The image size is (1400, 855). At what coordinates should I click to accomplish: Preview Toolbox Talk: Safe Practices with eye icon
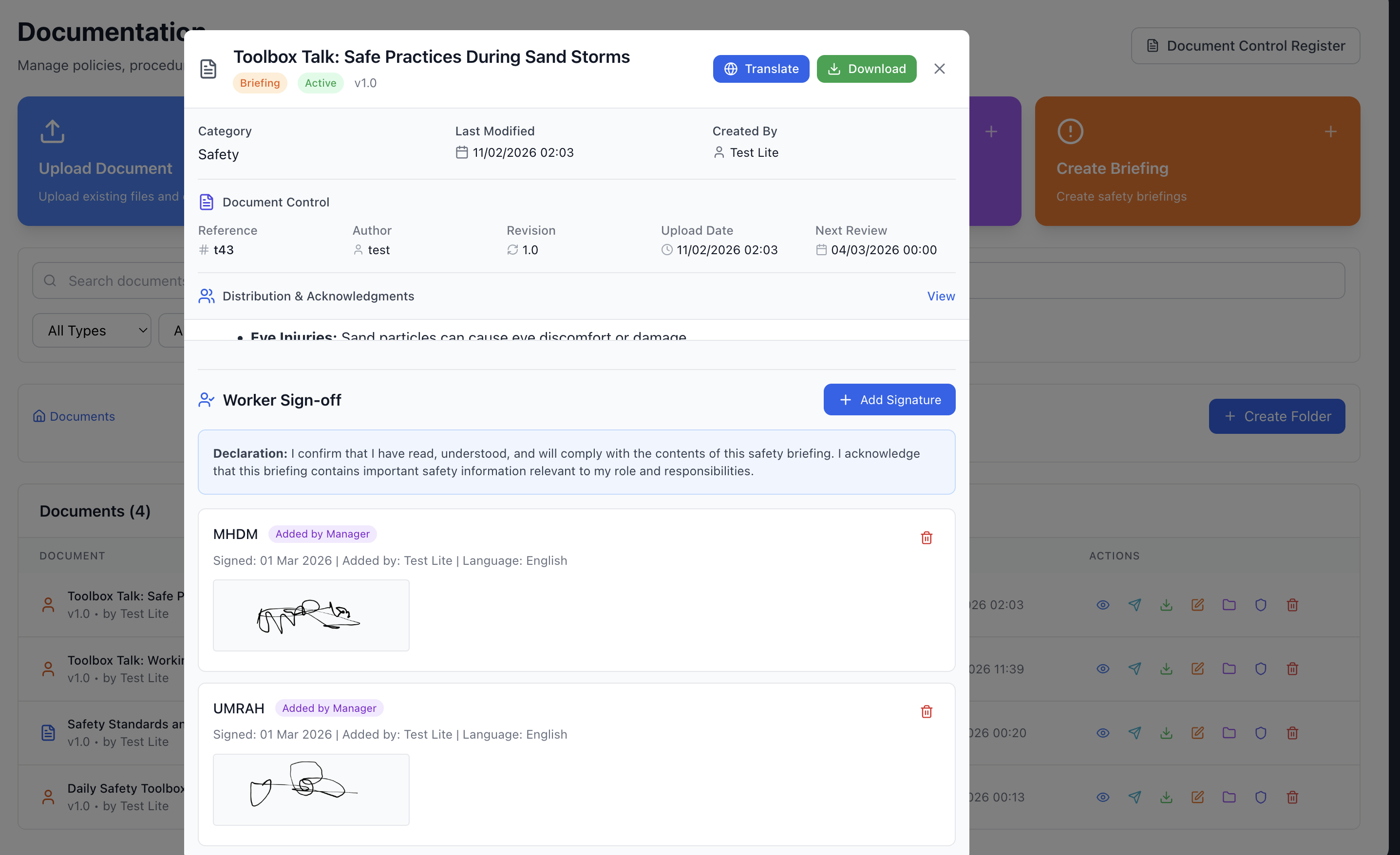pyautogui.click(x=1102, y=604)
